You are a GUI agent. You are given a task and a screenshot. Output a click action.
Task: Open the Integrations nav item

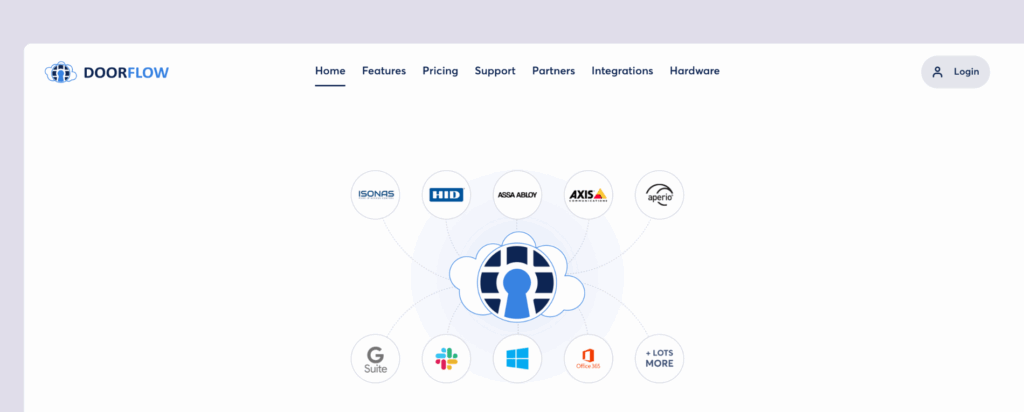click(622, 71)
